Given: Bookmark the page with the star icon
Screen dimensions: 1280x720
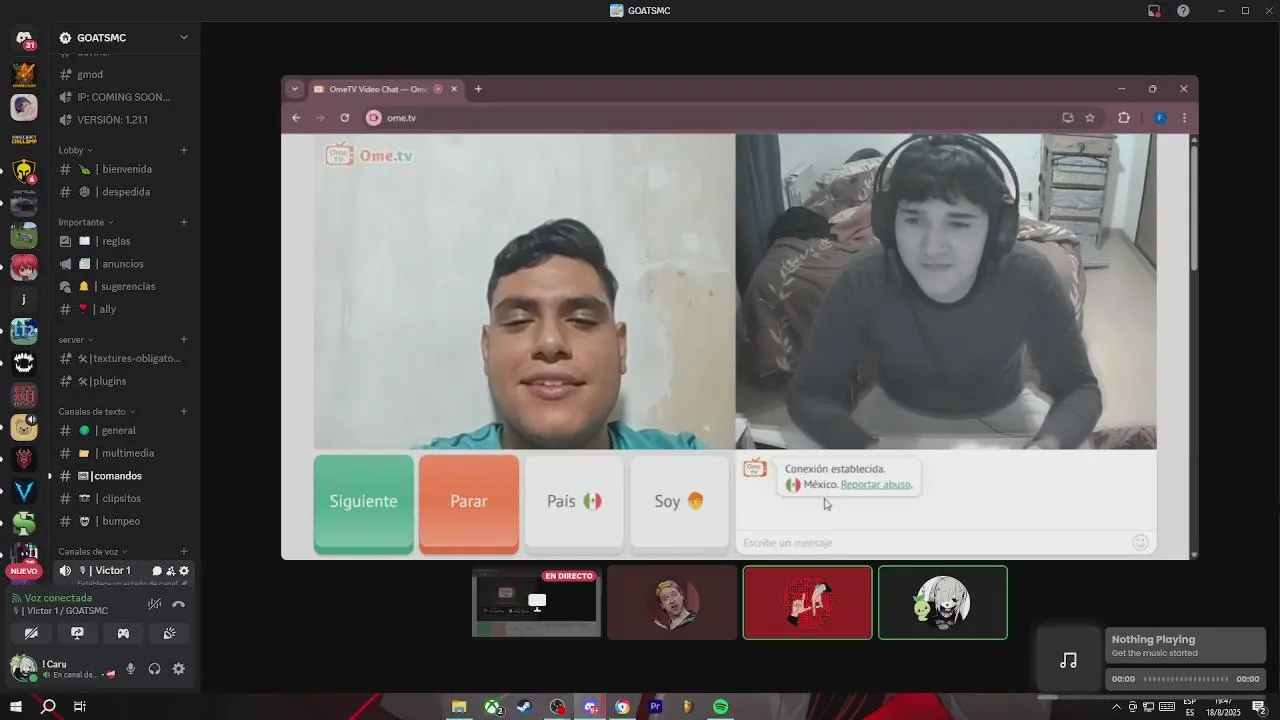Looking at the screenshot, I should pos(1090,118).
